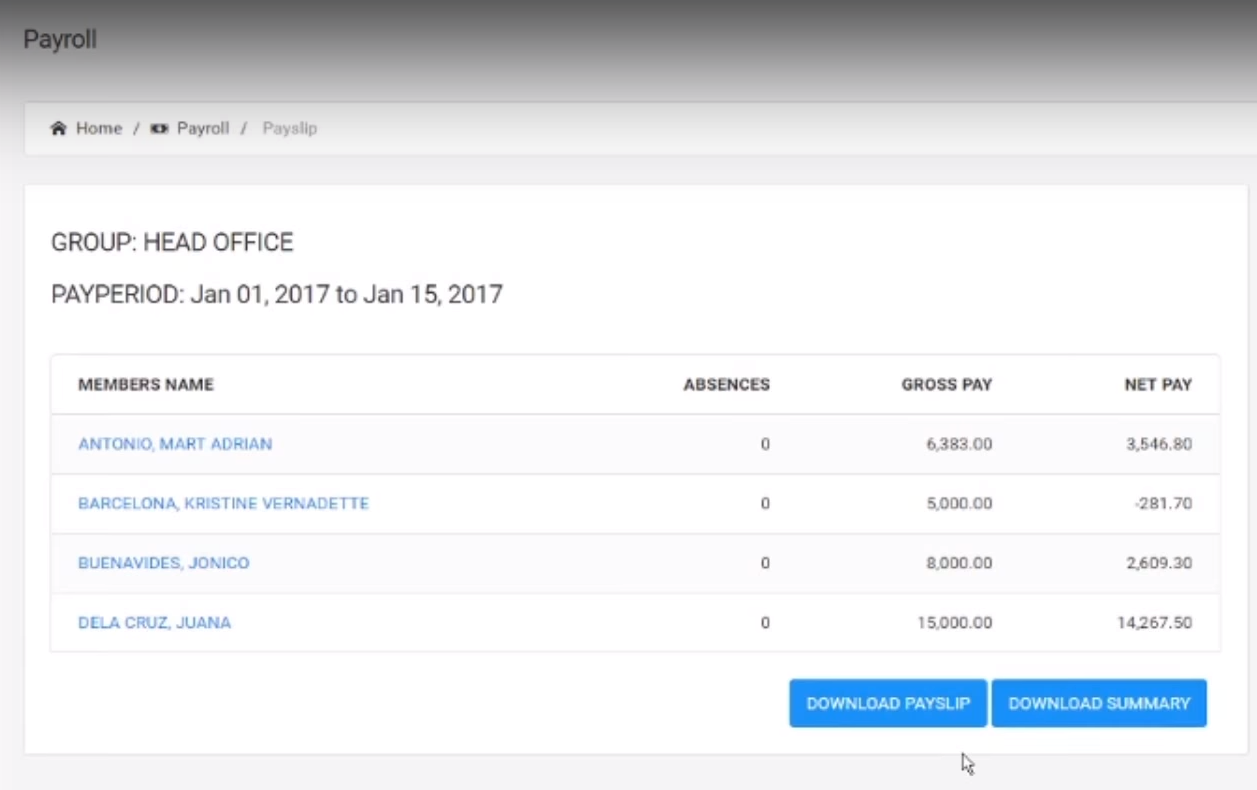Click the Payroll page title

(x=60, y=41)
